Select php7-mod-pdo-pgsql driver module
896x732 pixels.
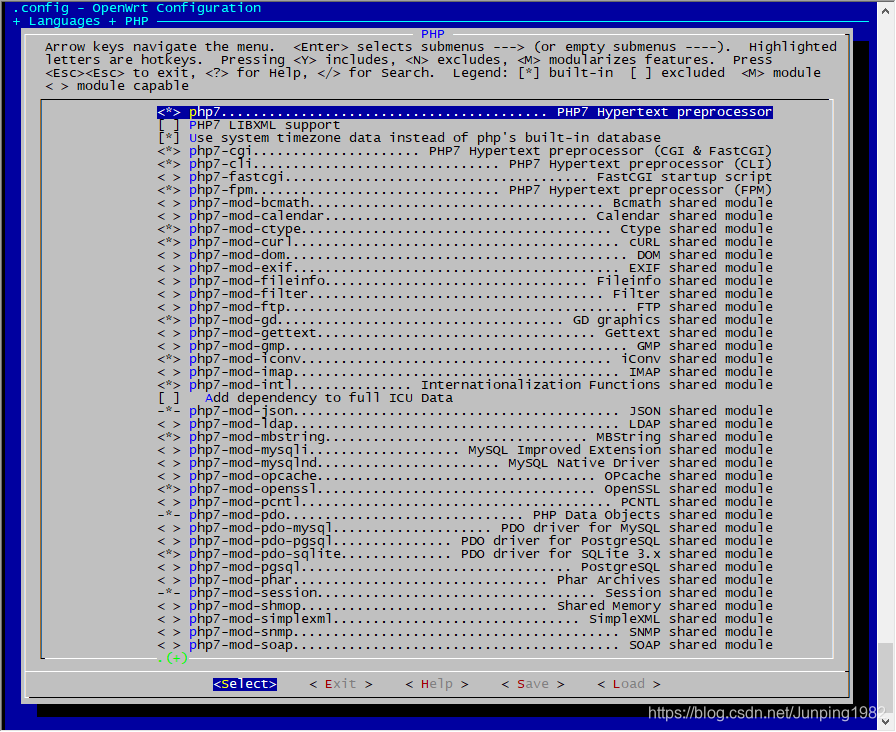point(465,541)
